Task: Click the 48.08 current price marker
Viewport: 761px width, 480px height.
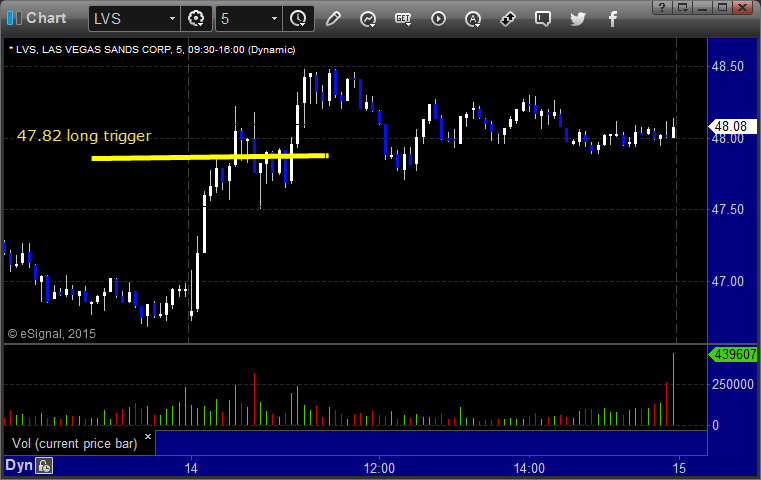Action: click(x=731, y=126)
